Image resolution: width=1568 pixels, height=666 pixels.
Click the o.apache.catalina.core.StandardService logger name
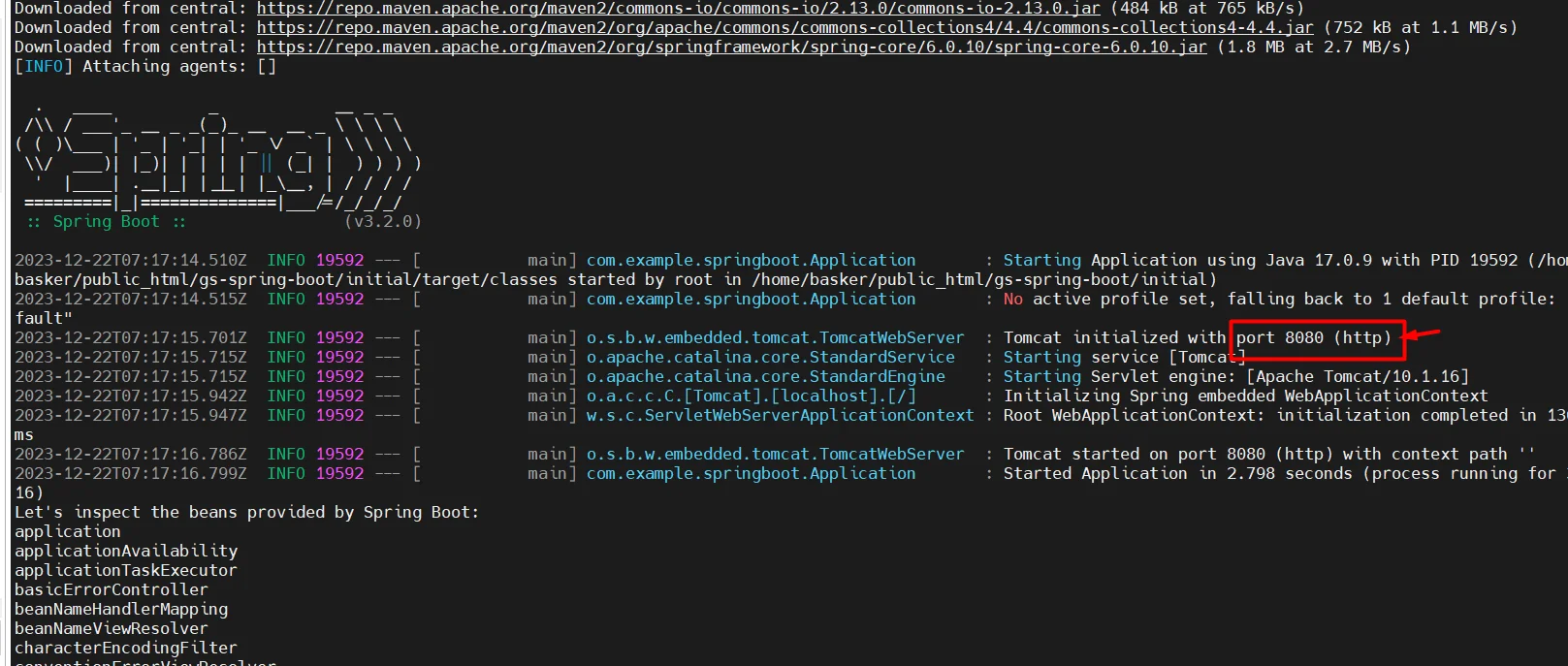[x=771, y=357]
